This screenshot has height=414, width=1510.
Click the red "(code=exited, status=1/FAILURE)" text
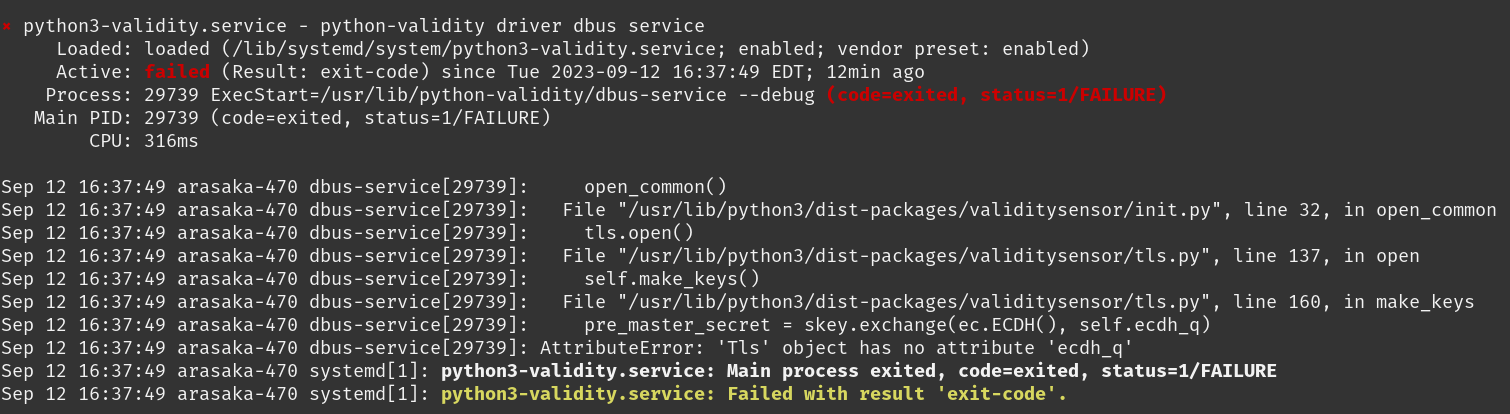point(996,95)
